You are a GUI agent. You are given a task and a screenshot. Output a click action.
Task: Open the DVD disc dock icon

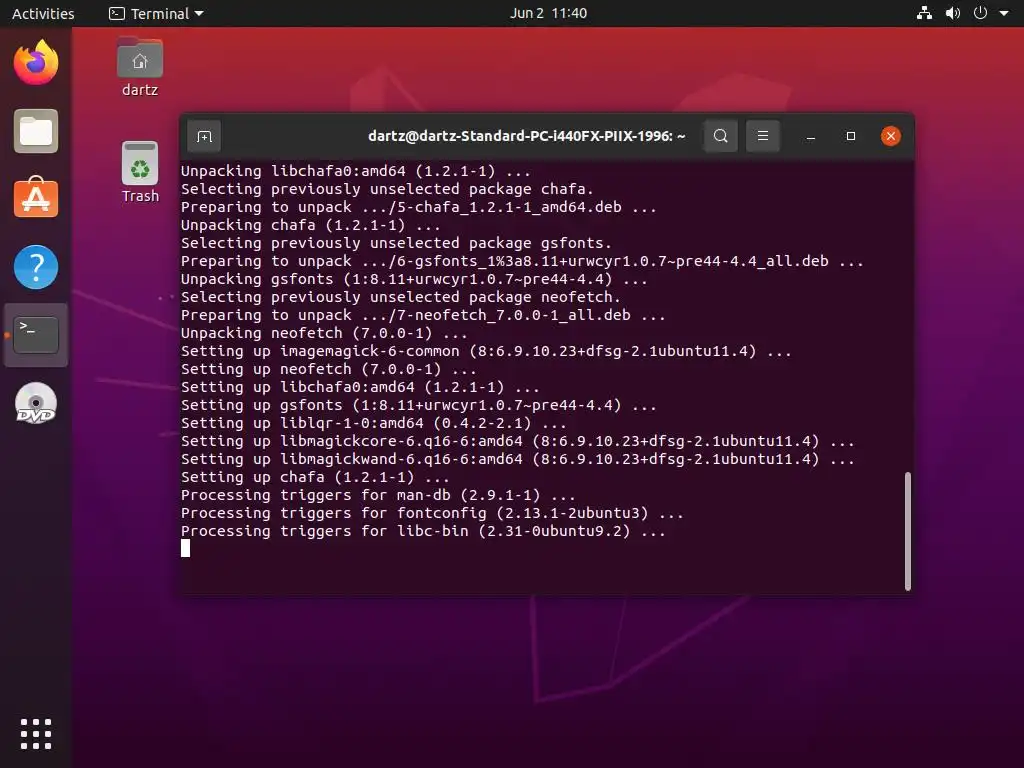tap(36, 403)
